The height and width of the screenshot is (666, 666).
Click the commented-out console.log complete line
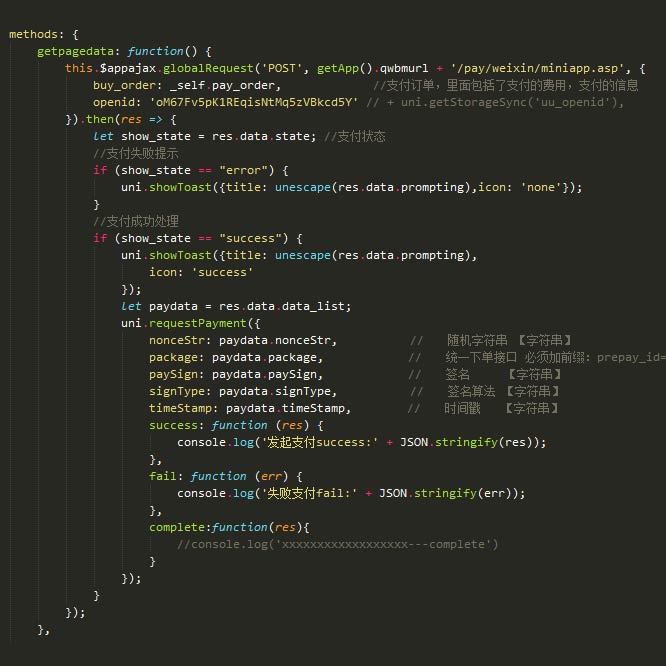pos(337,544)
